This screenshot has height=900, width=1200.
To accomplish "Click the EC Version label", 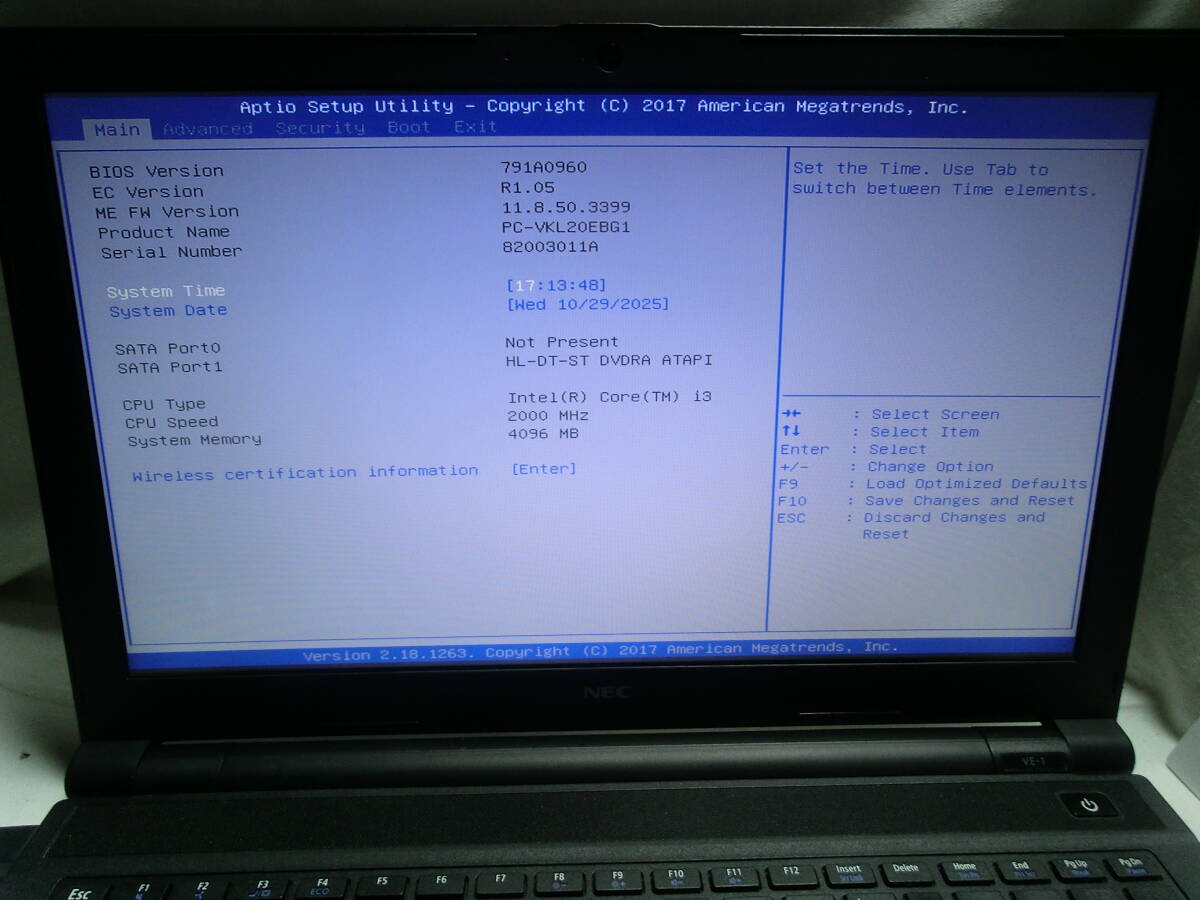I will (147, 192).
